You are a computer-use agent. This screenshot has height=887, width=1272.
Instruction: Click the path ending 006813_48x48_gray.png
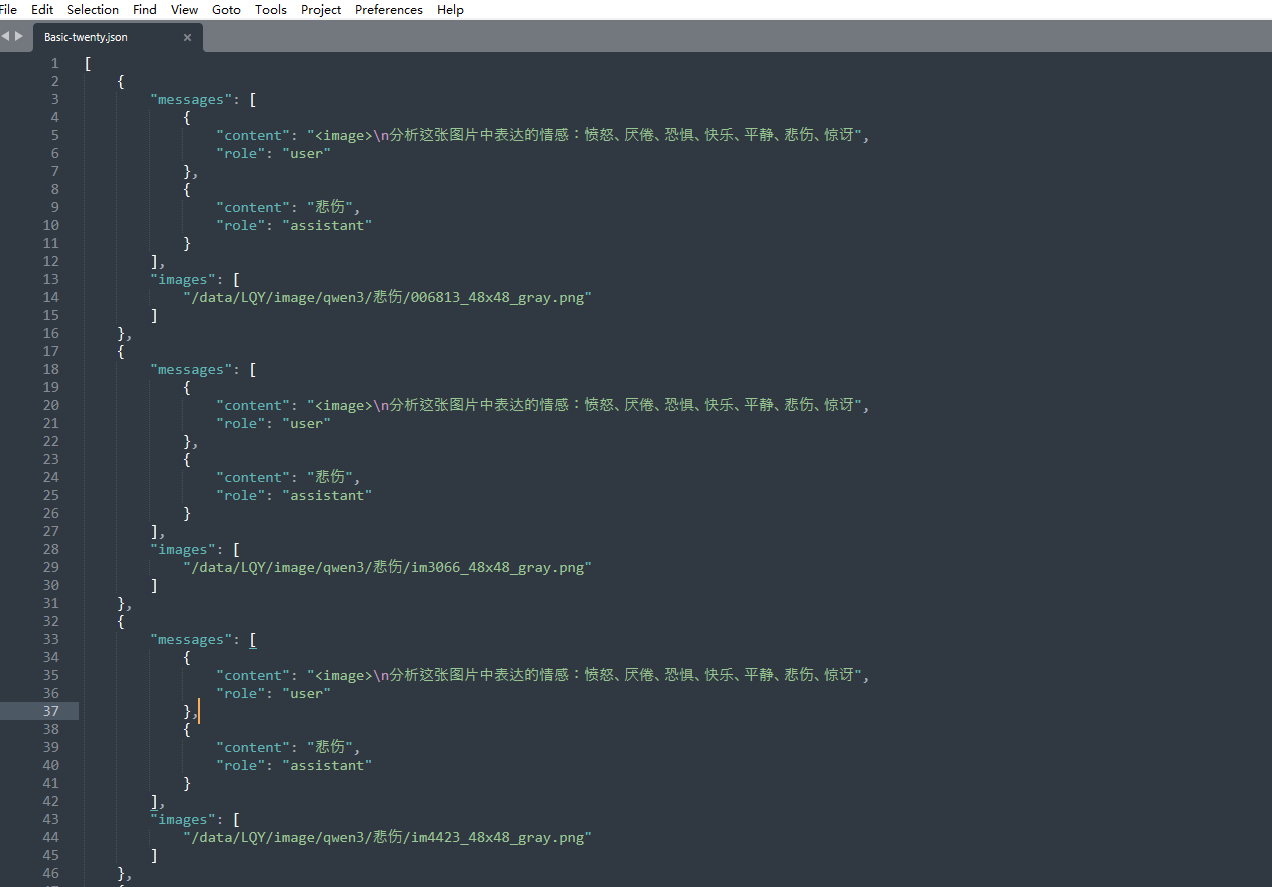tap(387, 297)
